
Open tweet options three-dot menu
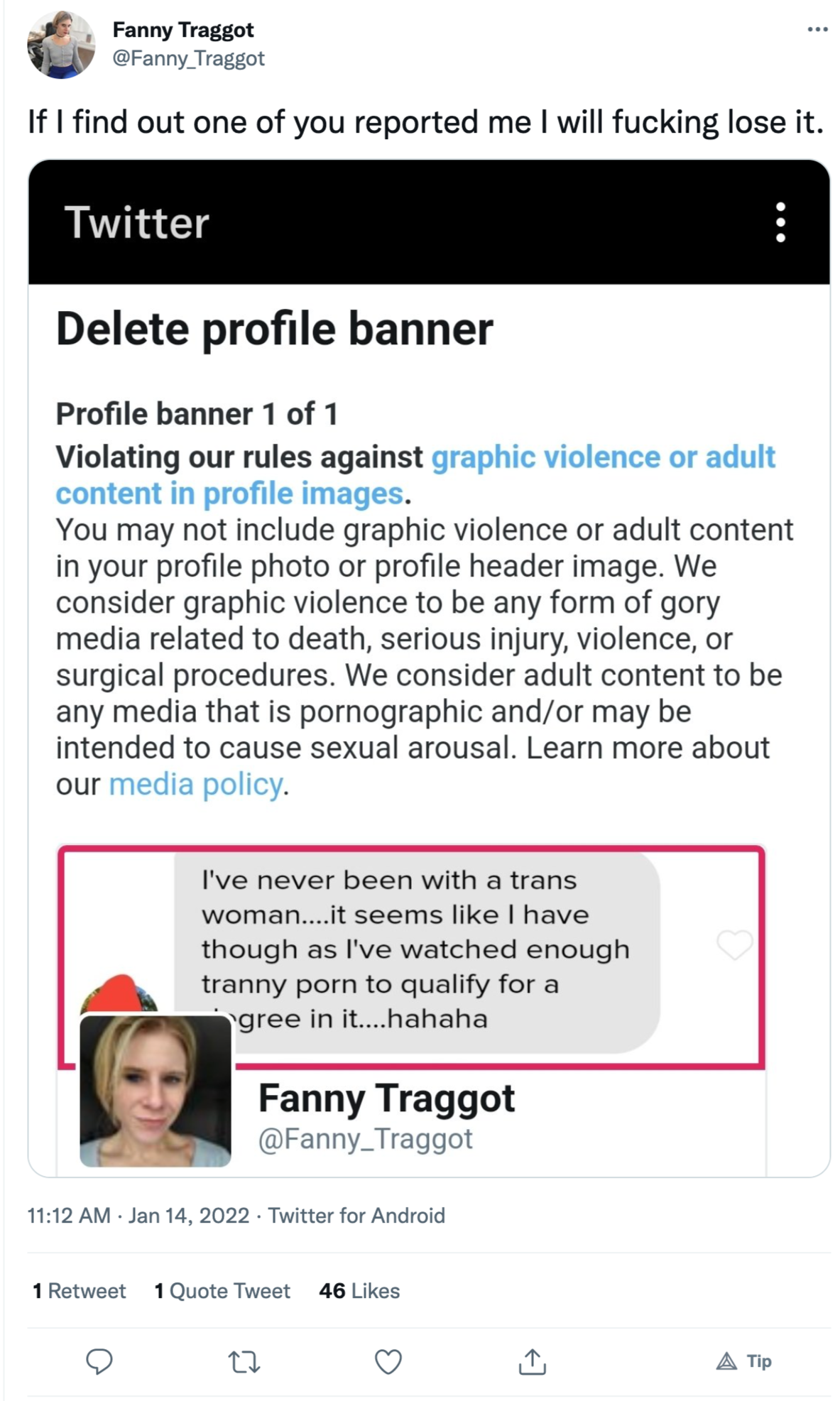[817, 30]
